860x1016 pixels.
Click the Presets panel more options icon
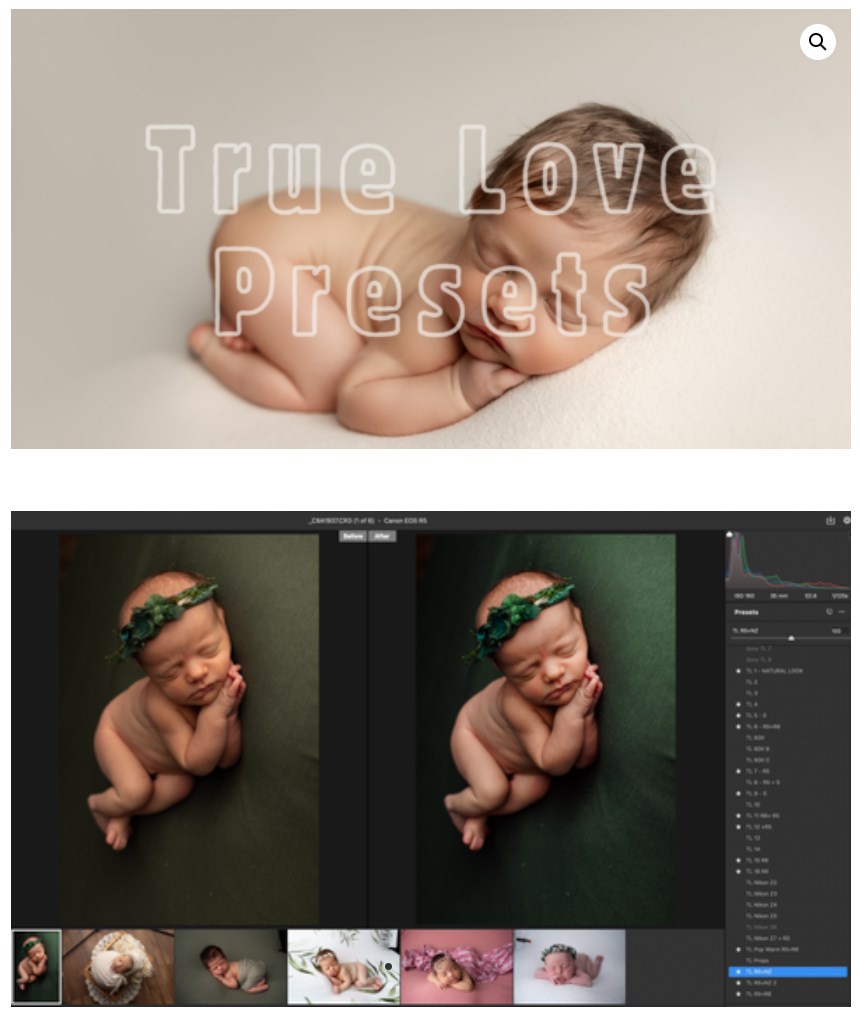842,612
